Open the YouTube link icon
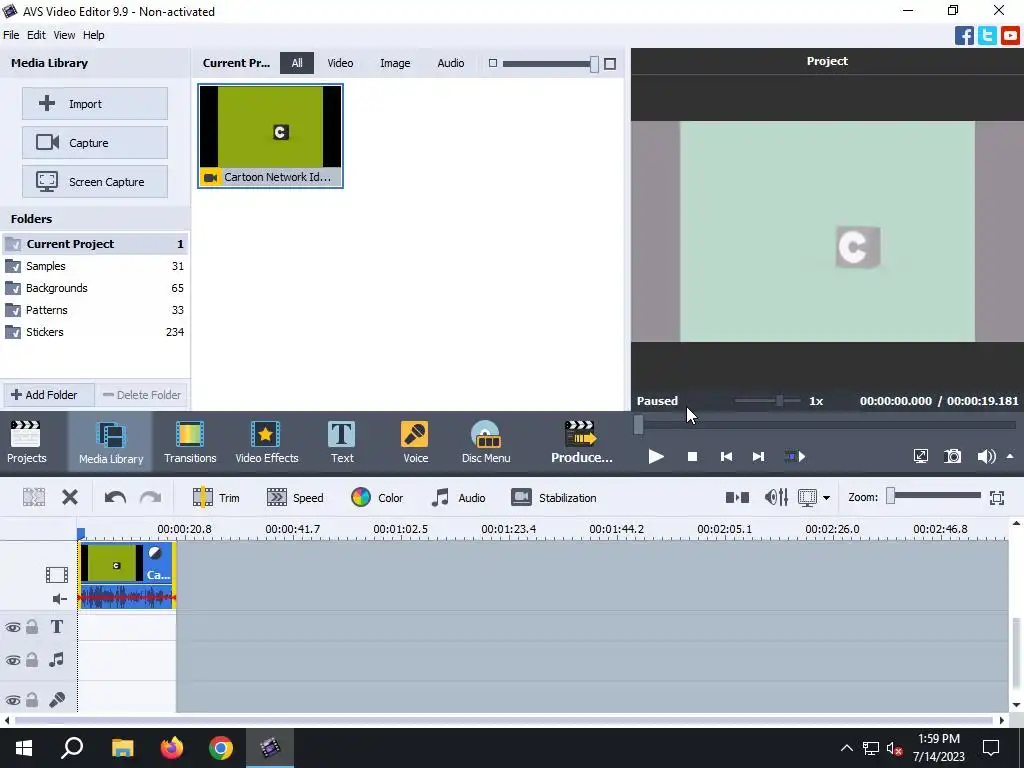 (x=1010, y=35)
